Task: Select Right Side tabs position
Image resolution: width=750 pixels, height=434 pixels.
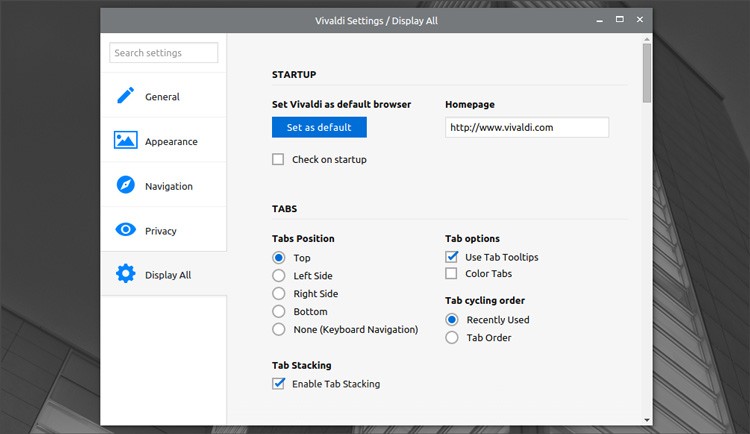Action: coord(279,293)
